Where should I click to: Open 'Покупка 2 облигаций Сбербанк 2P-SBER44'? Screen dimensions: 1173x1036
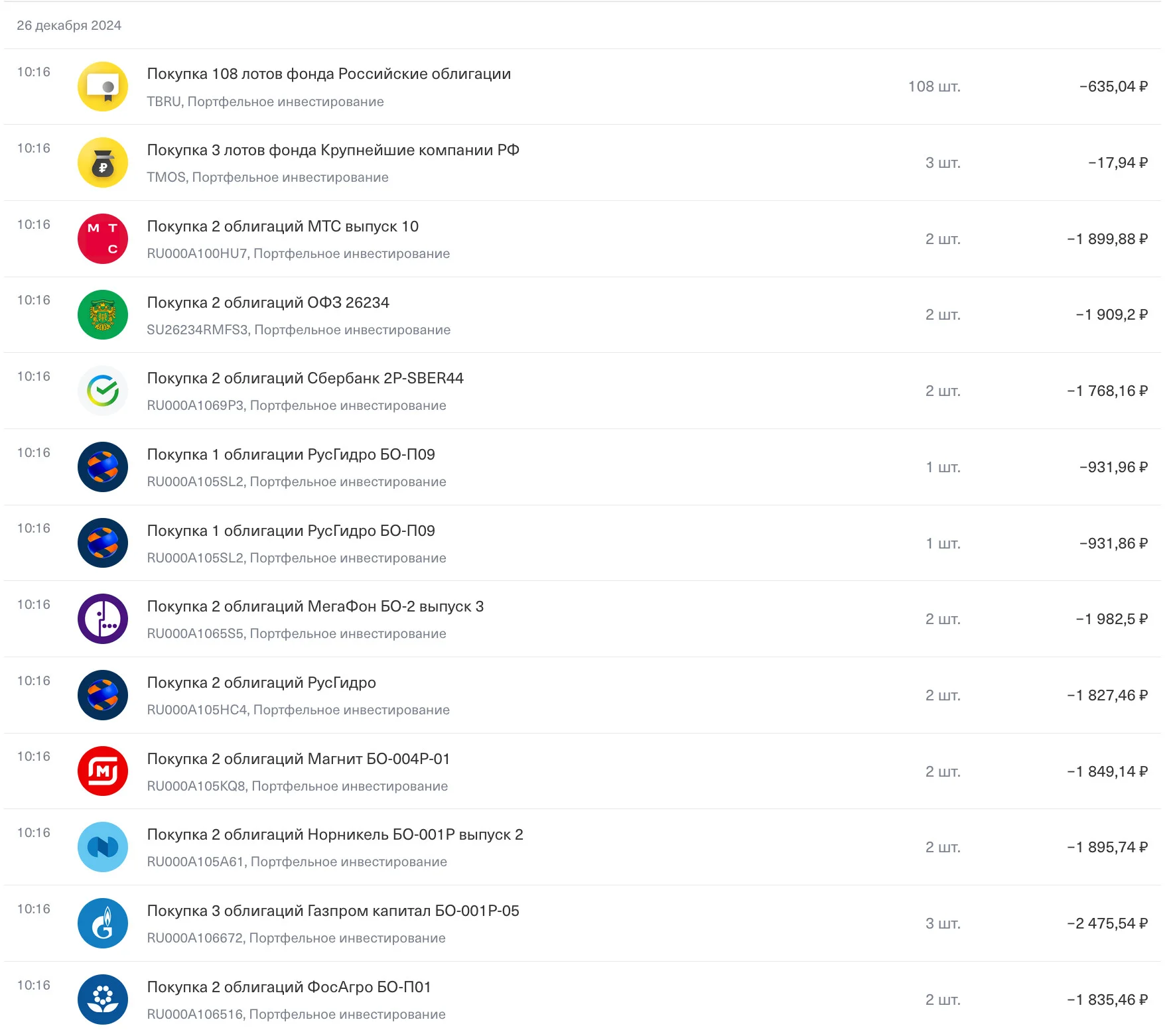[305, 378]
